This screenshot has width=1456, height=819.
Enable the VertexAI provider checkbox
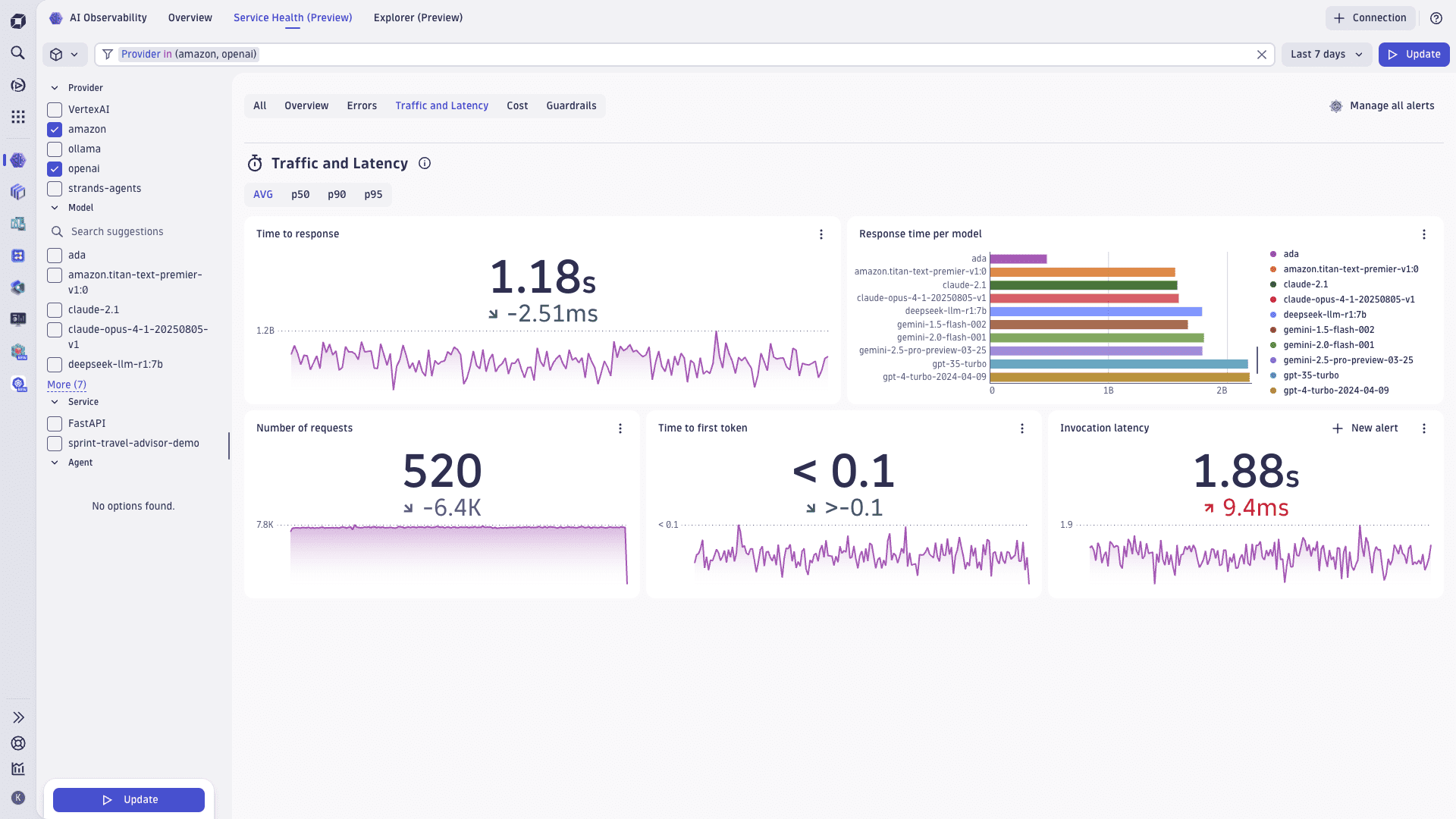point(54,109)
